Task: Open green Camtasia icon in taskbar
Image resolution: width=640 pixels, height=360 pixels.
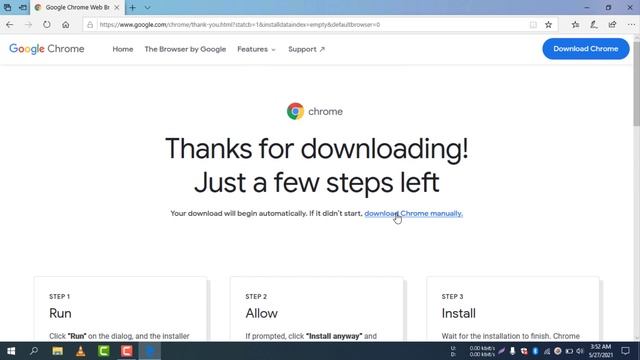Action: tap(104, 351)
